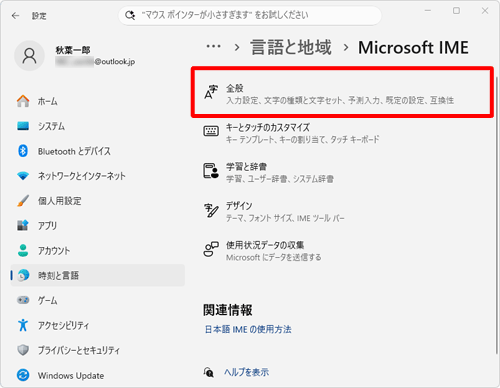Screen dimensions: 500x388
Task: Select 時刻と言語 in the sidebar
Action: pyautogui.click(x=98, y=275)
